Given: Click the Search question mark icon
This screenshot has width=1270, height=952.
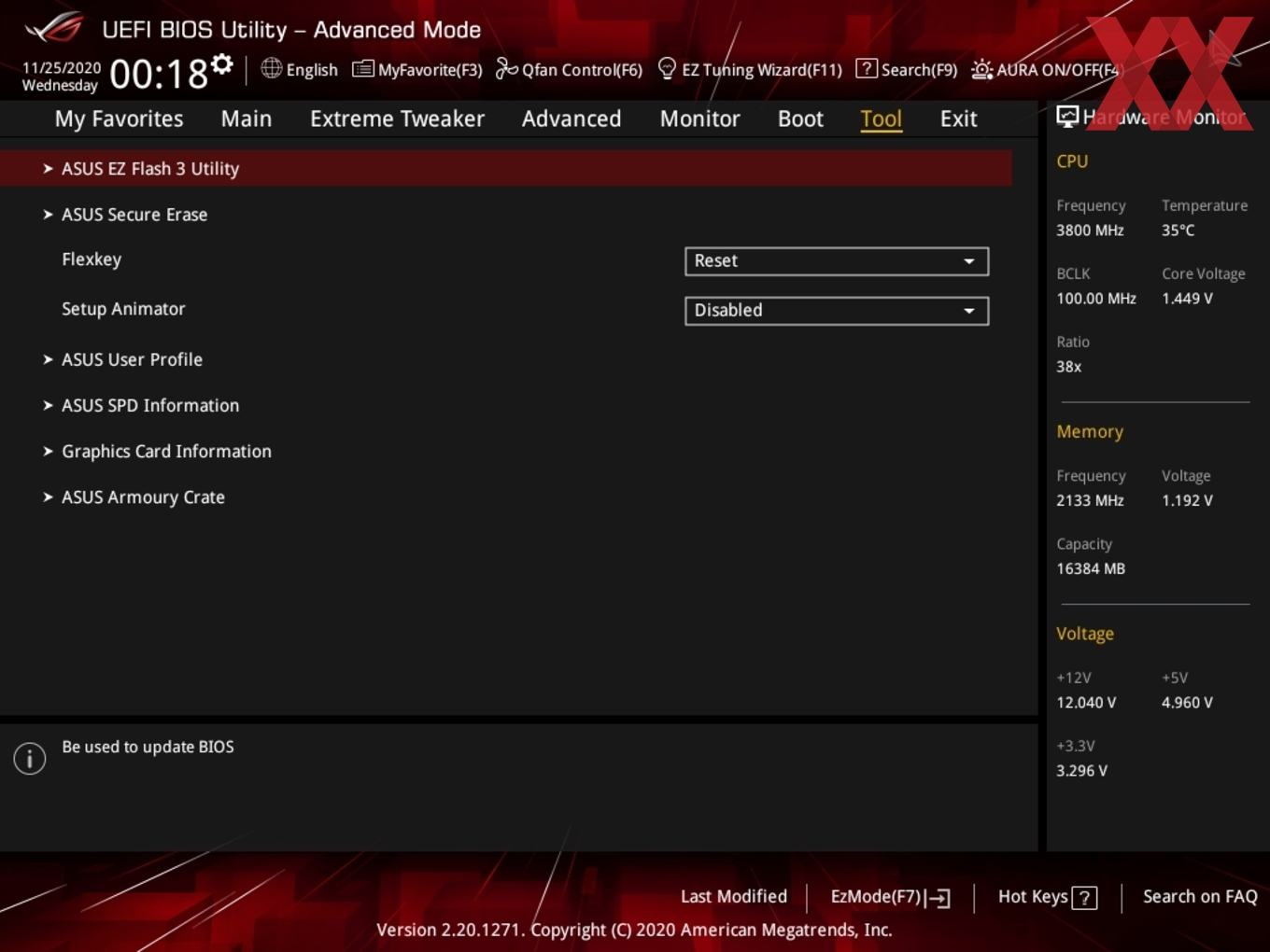Looking at the screenshot, I should (866, 68).
